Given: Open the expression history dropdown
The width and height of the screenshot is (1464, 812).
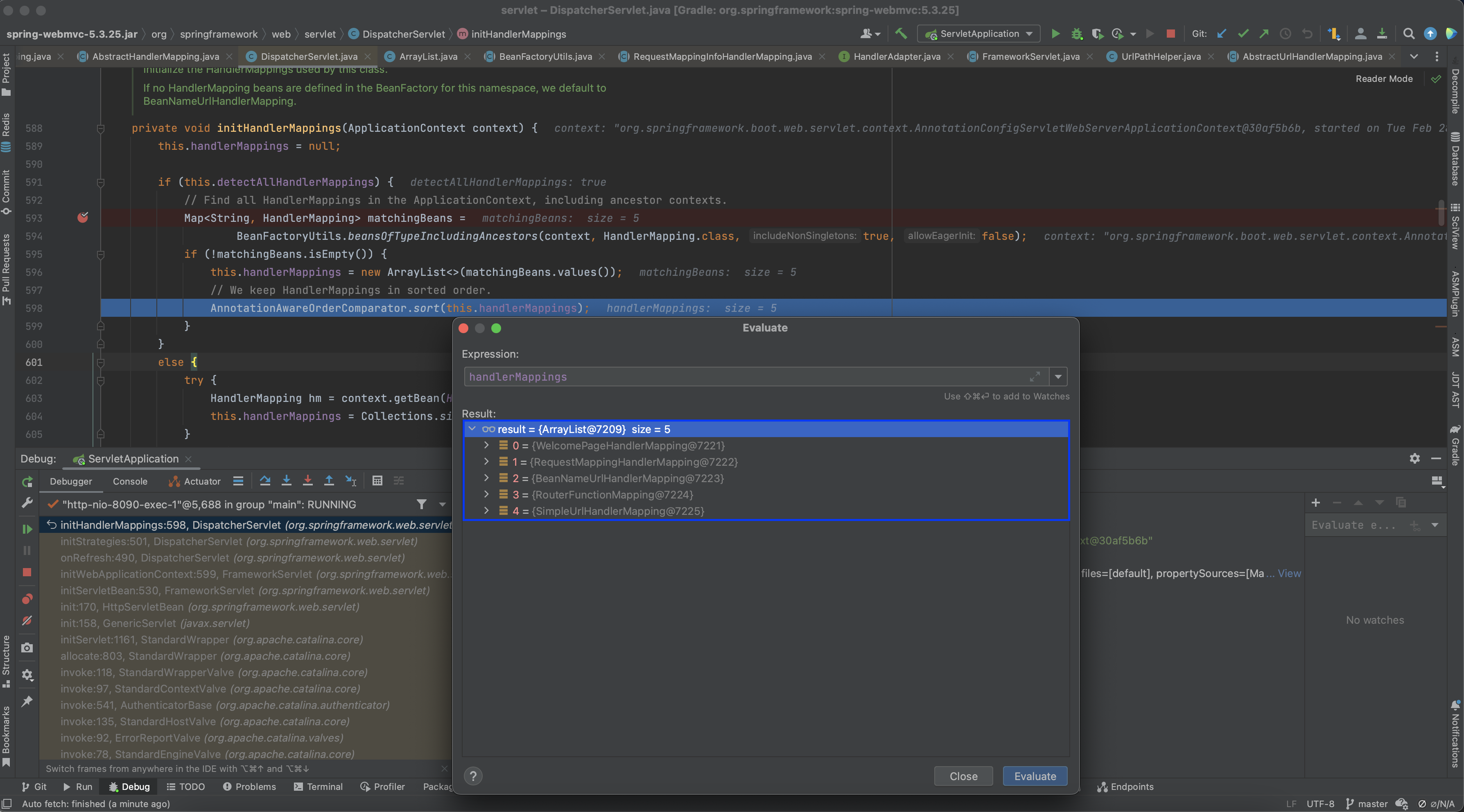Looking at the screenshot, I should 1058,377.
